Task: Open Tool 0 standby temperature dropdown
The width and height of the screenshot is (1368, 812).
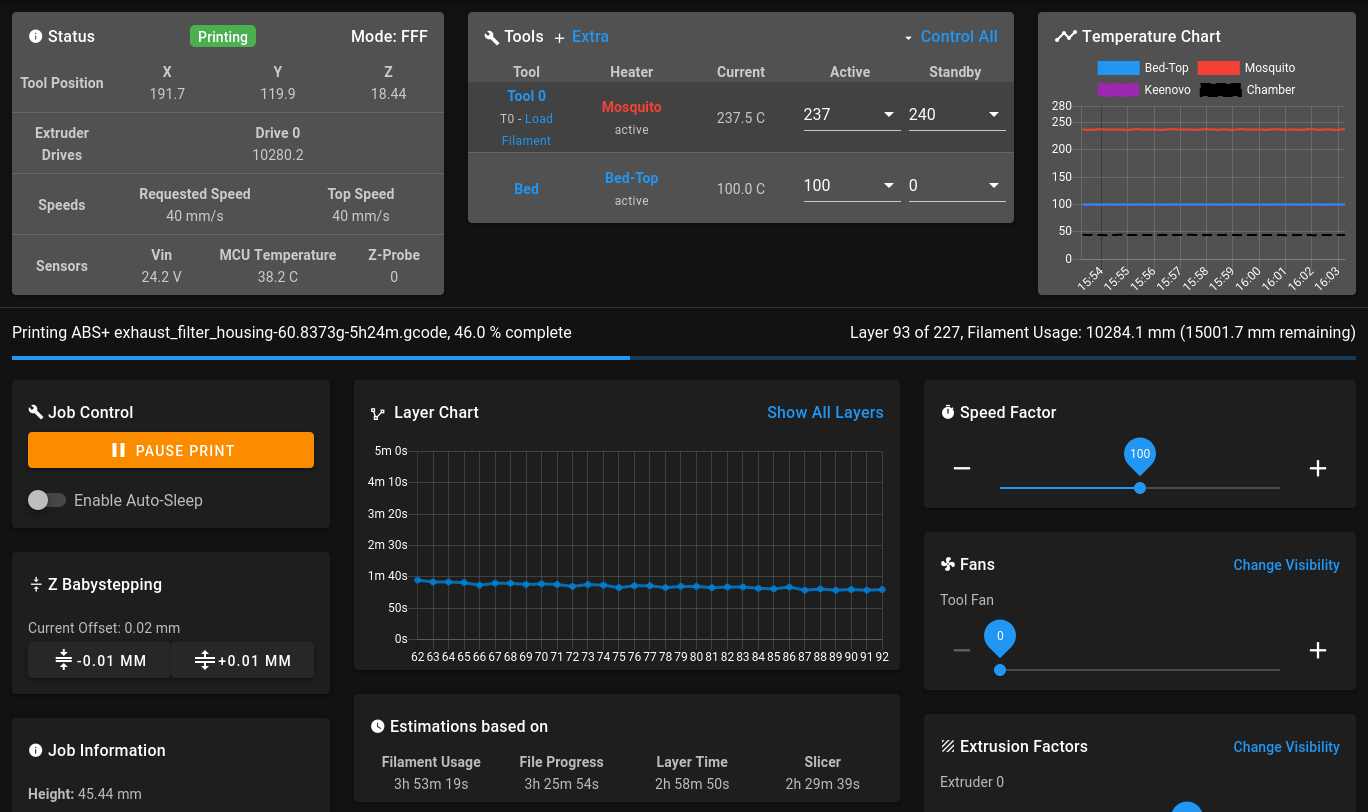Action: (994, 115)
